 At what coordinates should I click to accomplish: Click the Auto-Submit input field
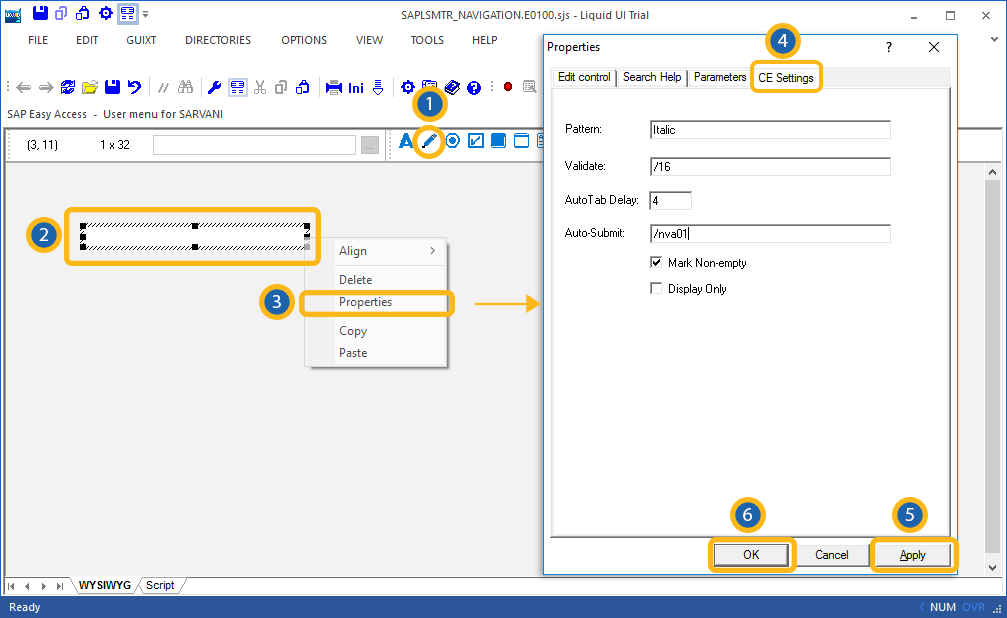point(769,234)
